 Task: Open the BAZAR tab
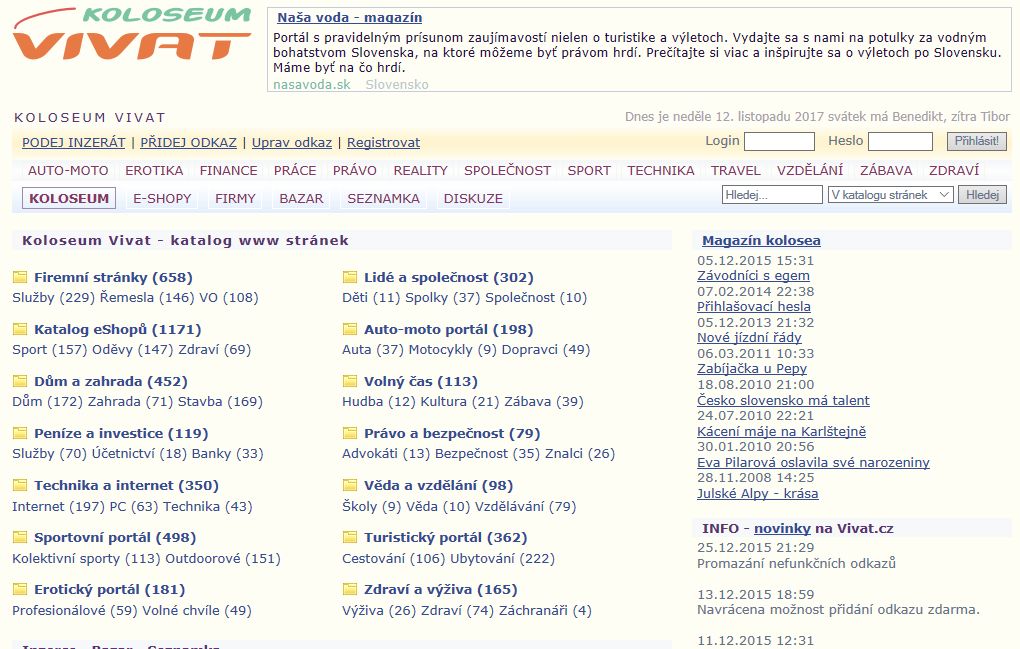301,199
